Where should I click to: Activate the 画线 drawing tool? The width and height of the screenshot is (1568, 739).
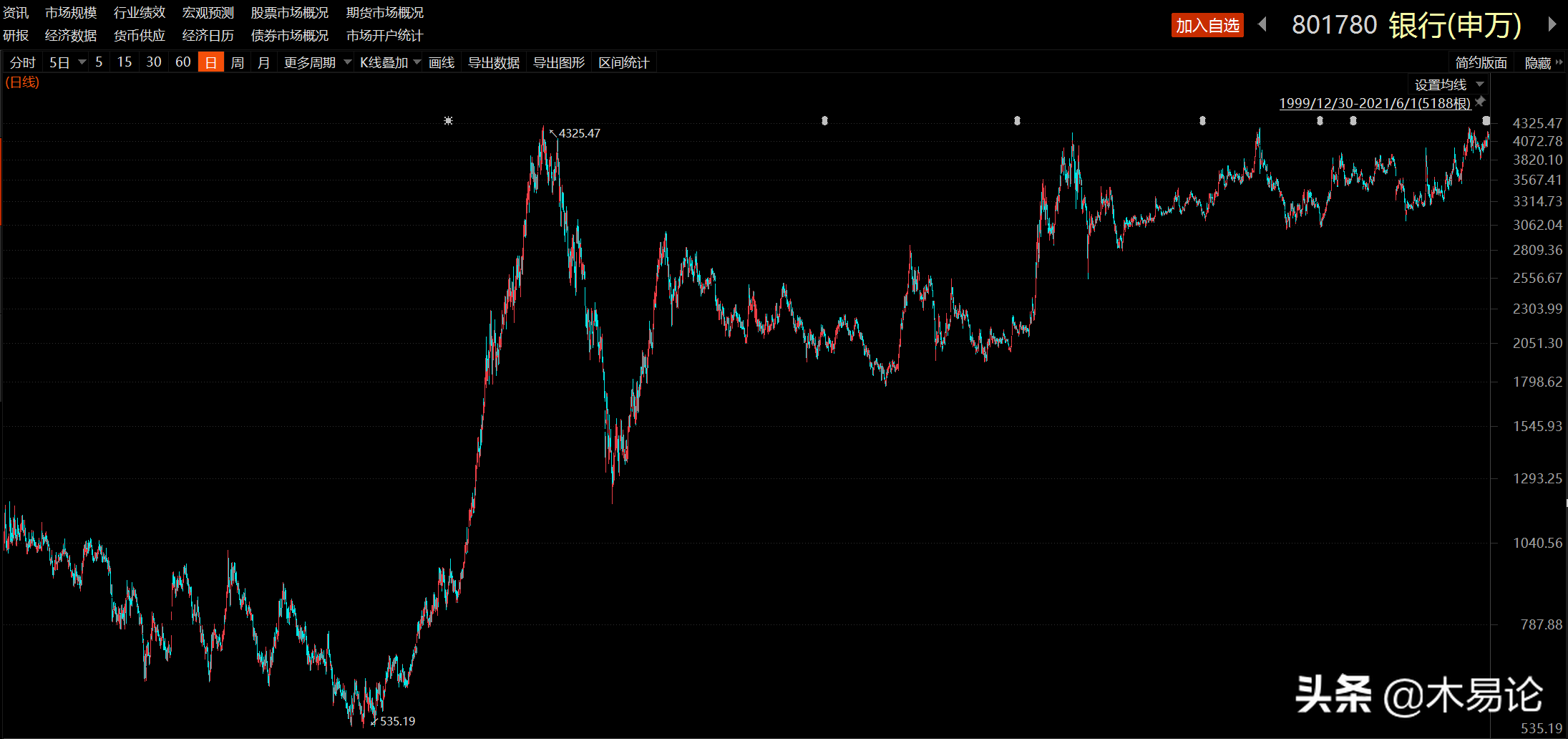point(442,62)
